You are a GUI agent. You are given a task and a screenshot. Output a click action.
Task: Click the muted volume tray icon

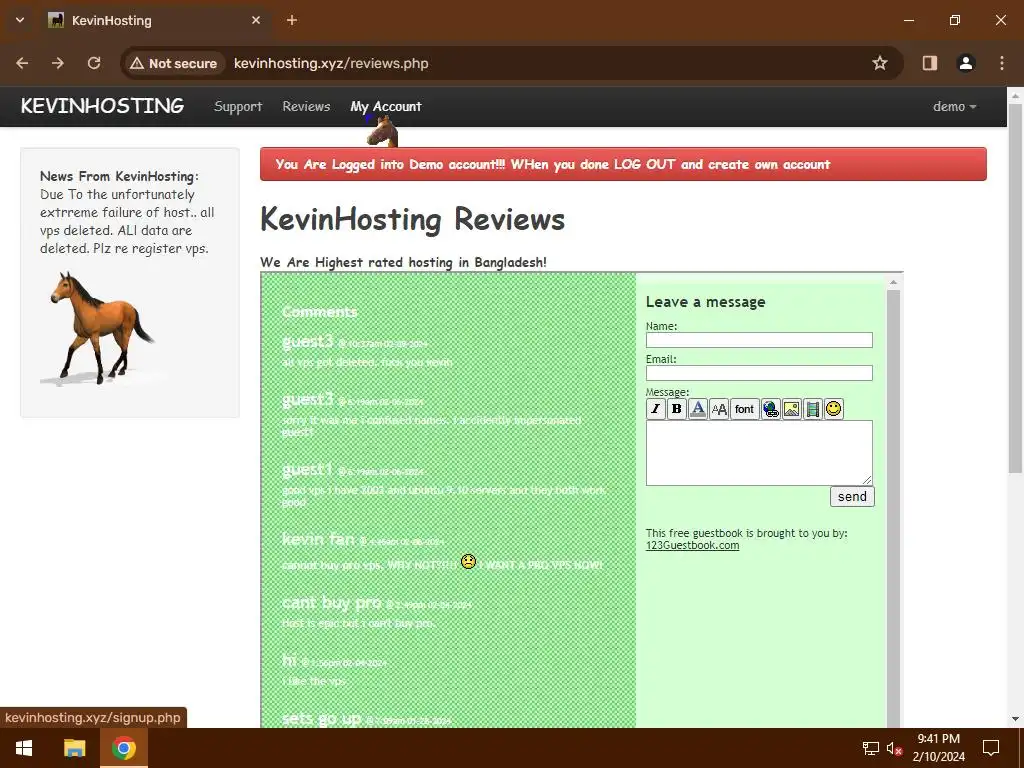tap(894, 748)
